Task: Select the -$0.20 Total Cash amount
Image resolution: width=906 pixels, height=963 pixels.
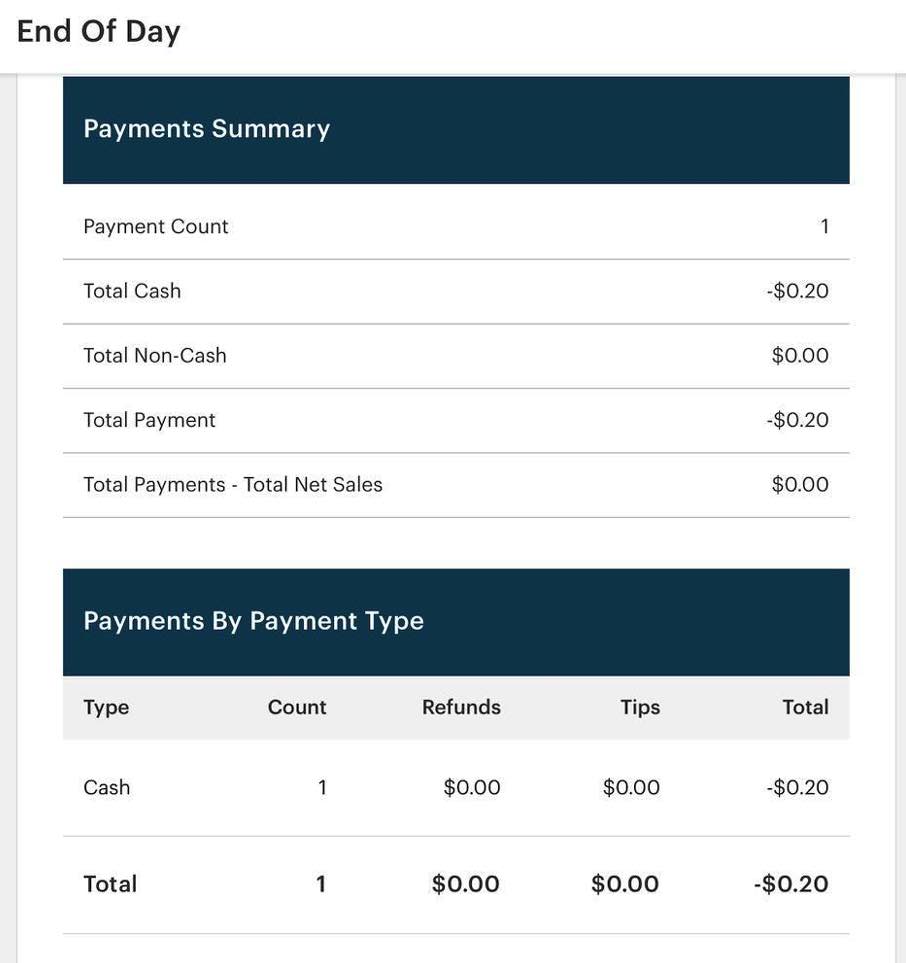Action: pos(797,289)
